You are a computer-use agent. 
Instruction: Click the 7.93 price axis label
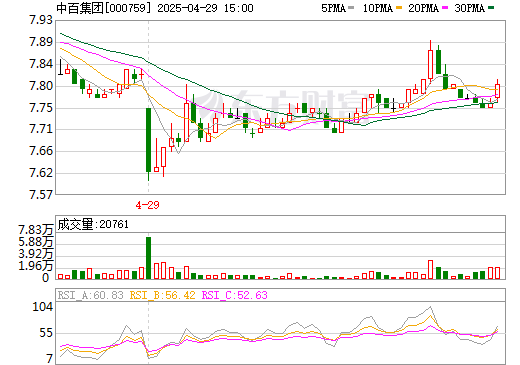click(x=41, y=20)
